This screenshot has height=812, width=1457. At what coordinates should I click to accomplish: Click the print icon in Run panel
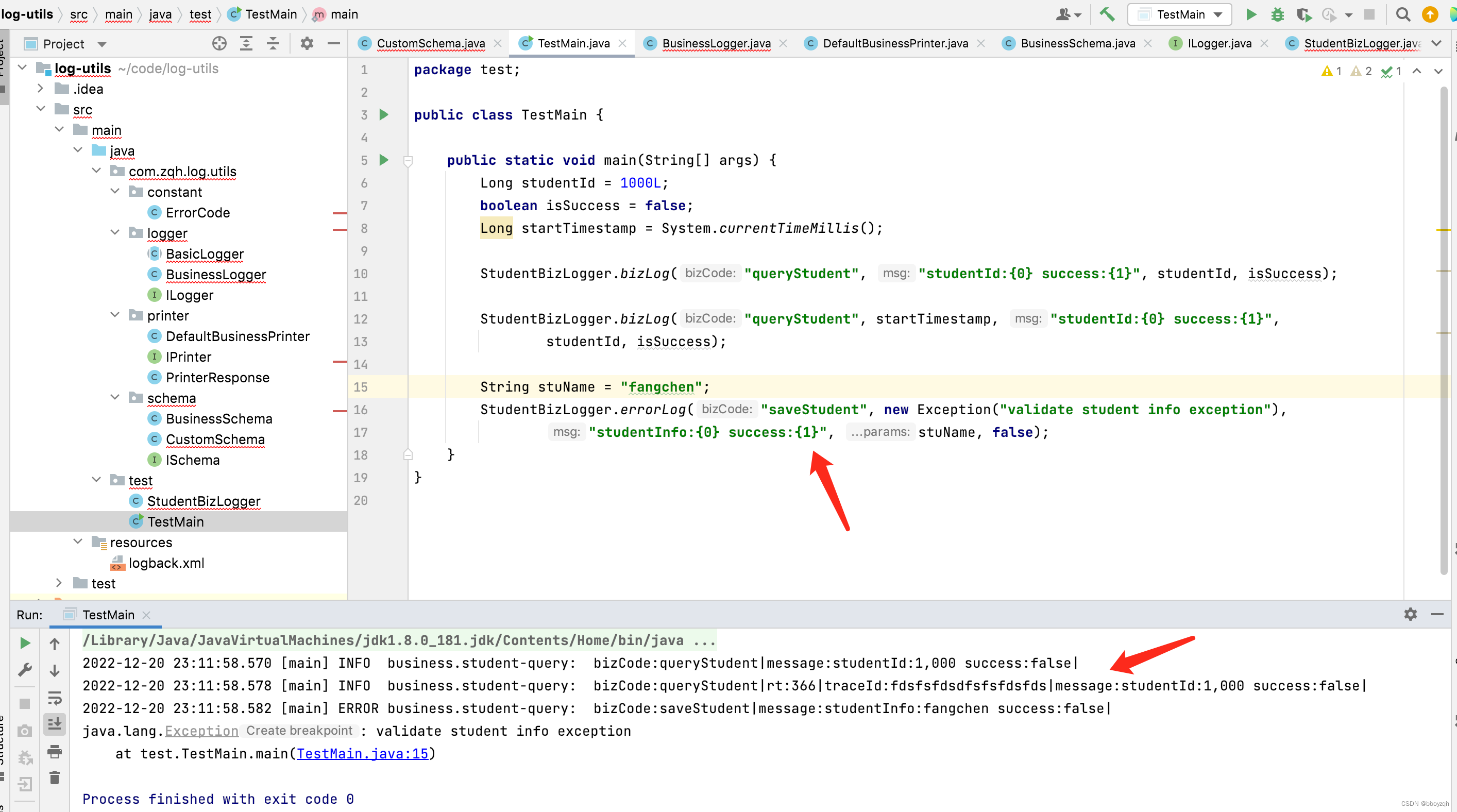(54, 752)
